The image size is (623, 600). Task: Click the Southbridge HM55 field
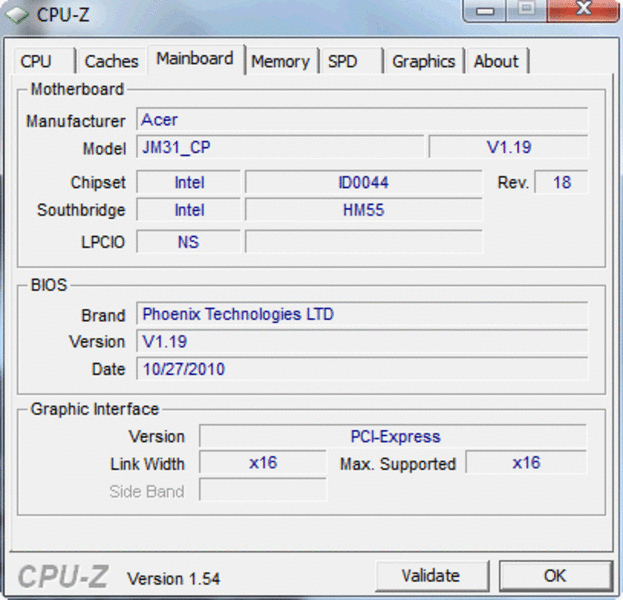tap(364, 210)
